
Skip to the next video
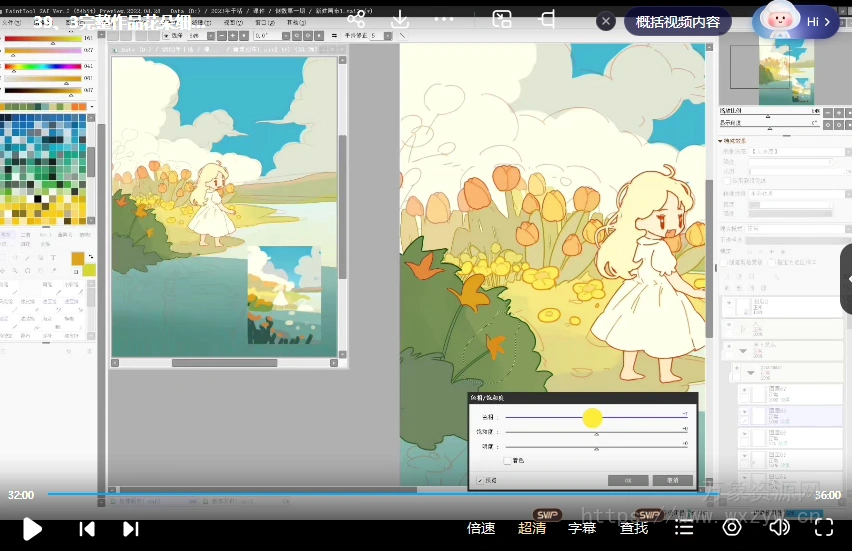coord(130,528)
